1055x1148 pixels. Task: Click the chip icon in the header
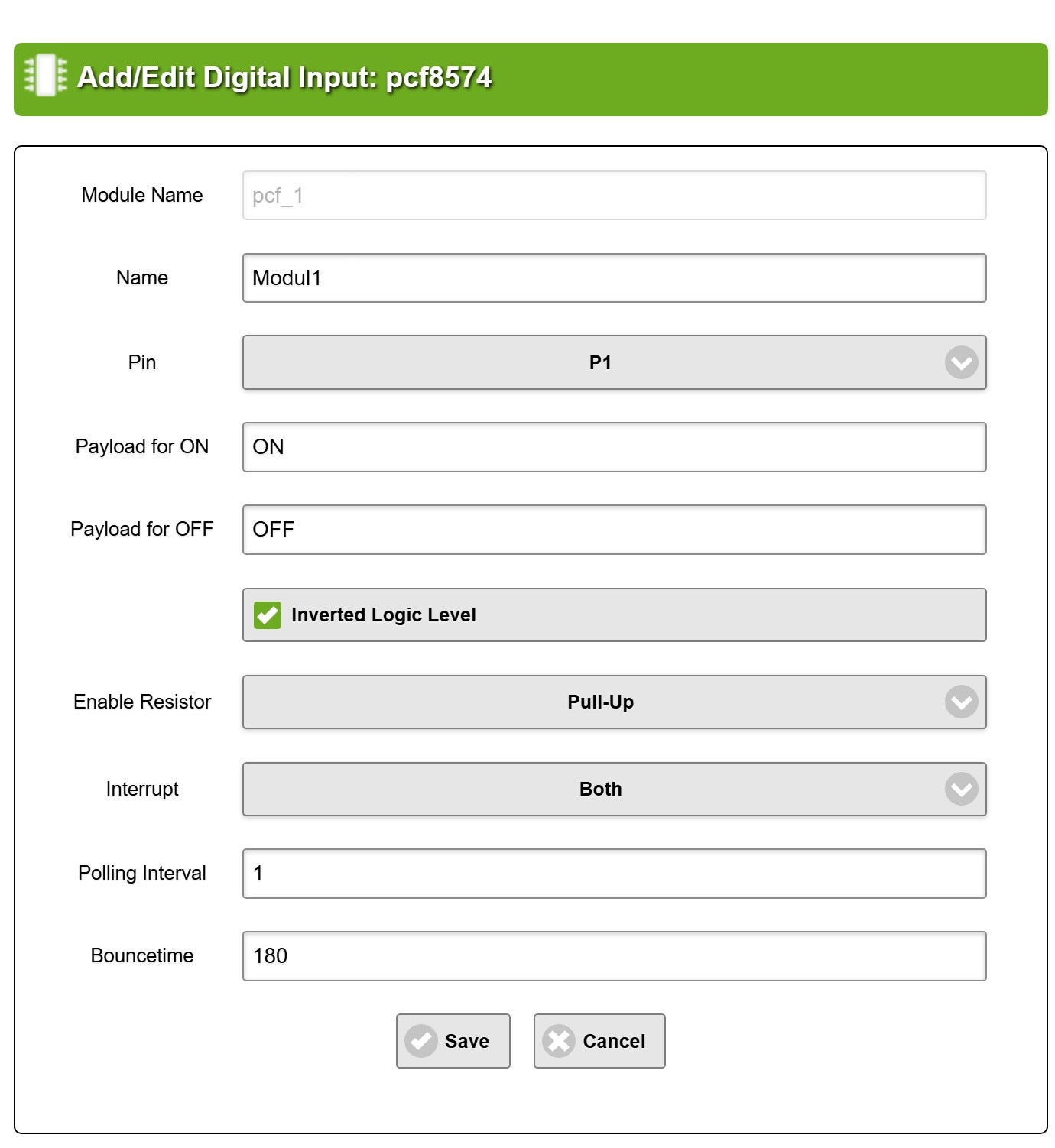click(45, 75)
